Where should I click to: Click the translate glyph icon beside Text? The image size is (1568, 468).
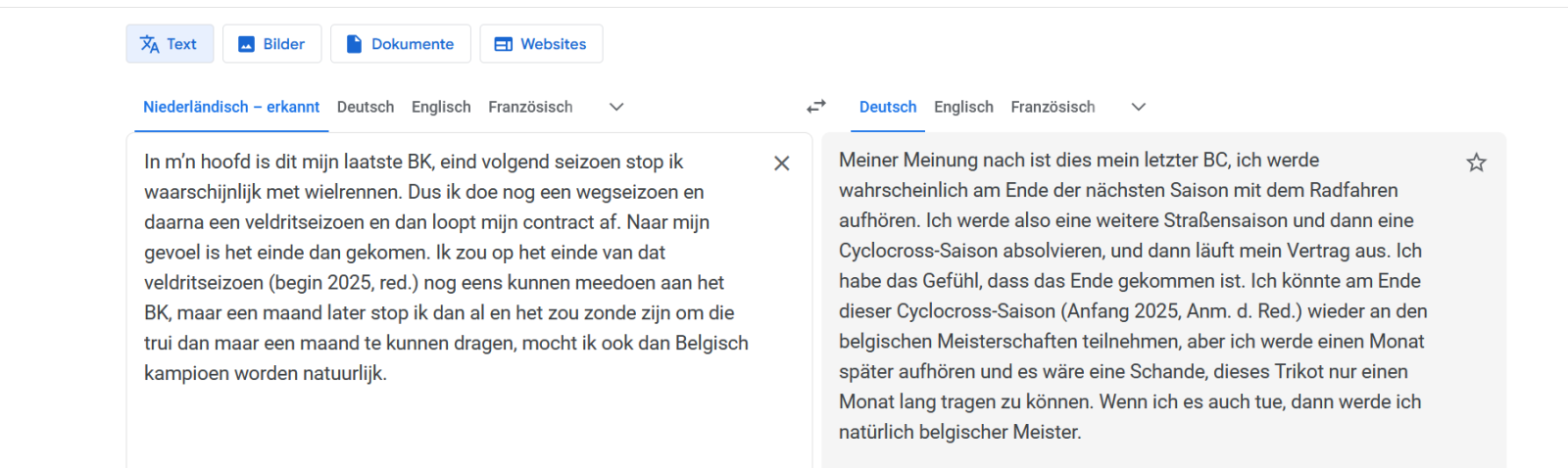point(150,44)
